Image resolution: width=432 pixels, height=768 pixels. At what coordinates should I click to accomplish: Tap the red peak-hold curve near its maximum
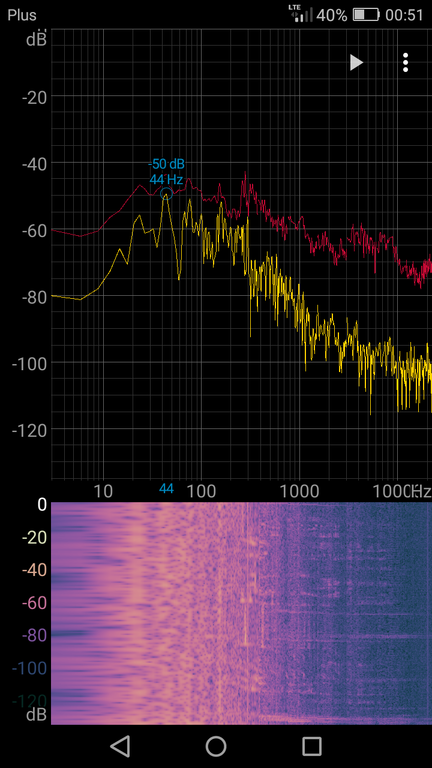pos(245,177)
